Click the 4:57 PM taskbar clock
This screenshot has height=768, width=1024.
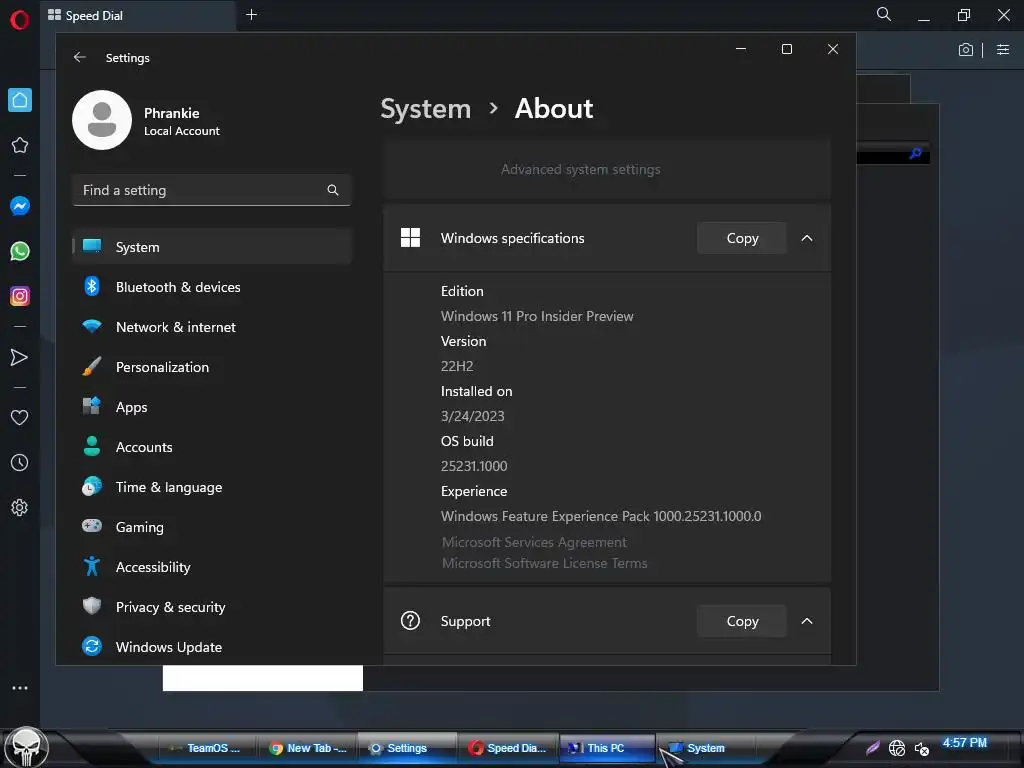pos(965,743)
